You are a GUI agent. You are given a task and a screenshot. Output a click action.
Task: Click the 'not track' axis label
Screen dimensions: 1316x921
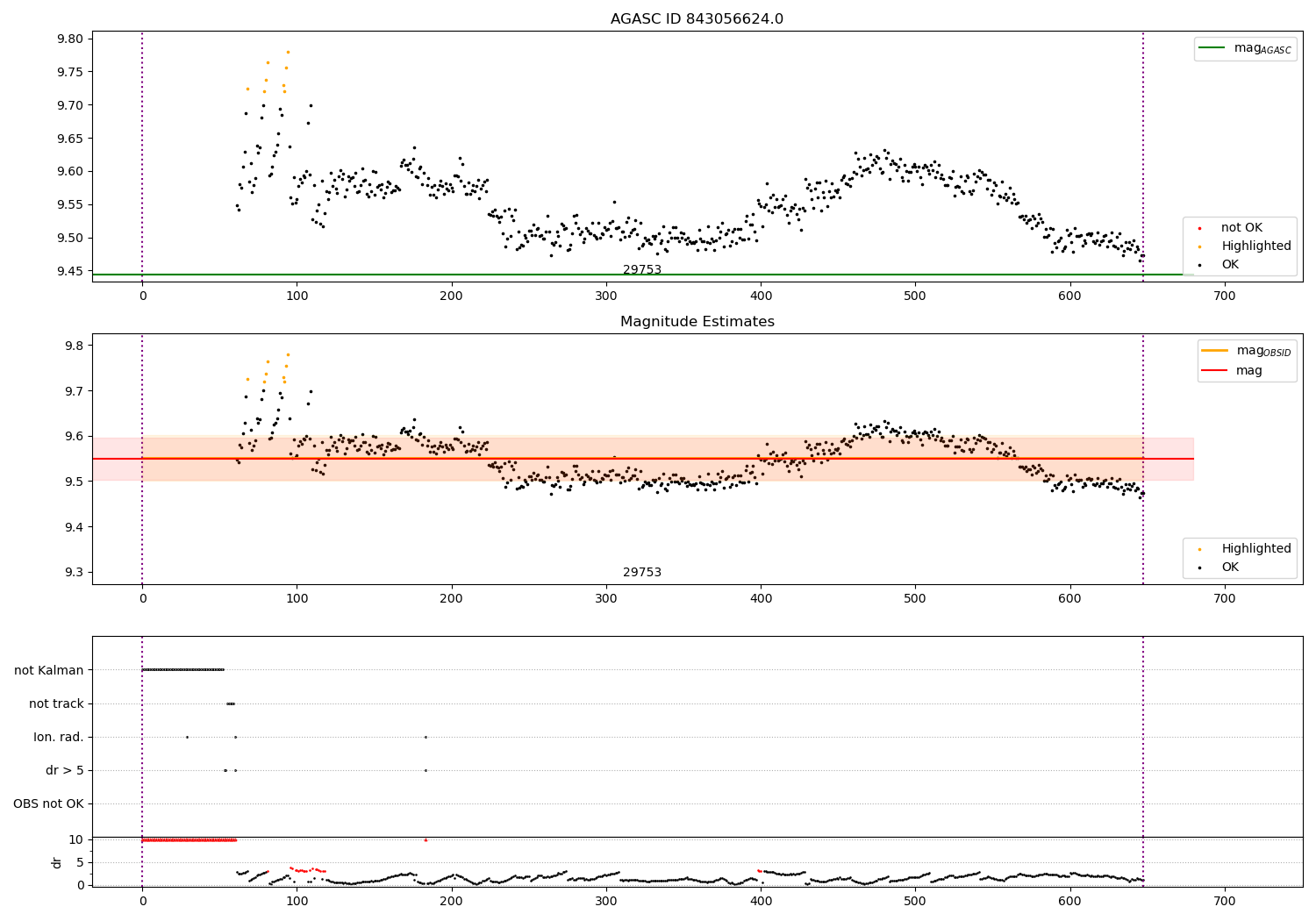pyautogui.click(x=56, y=704)
